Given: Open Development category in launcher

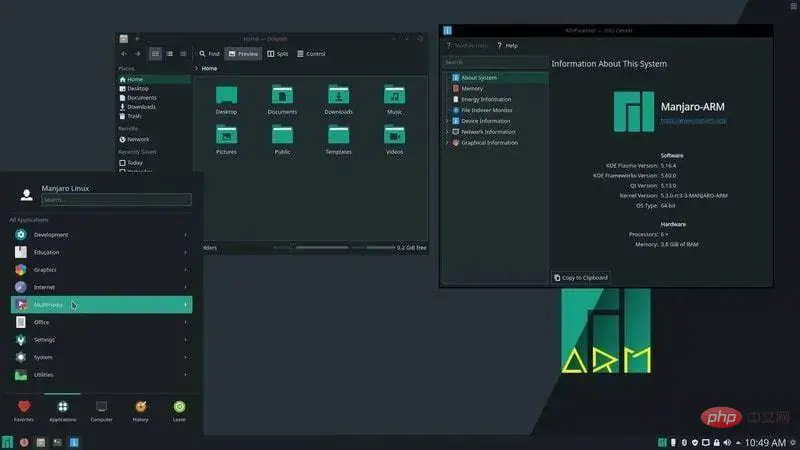Looking at the screenshot, I should [102, 235].
